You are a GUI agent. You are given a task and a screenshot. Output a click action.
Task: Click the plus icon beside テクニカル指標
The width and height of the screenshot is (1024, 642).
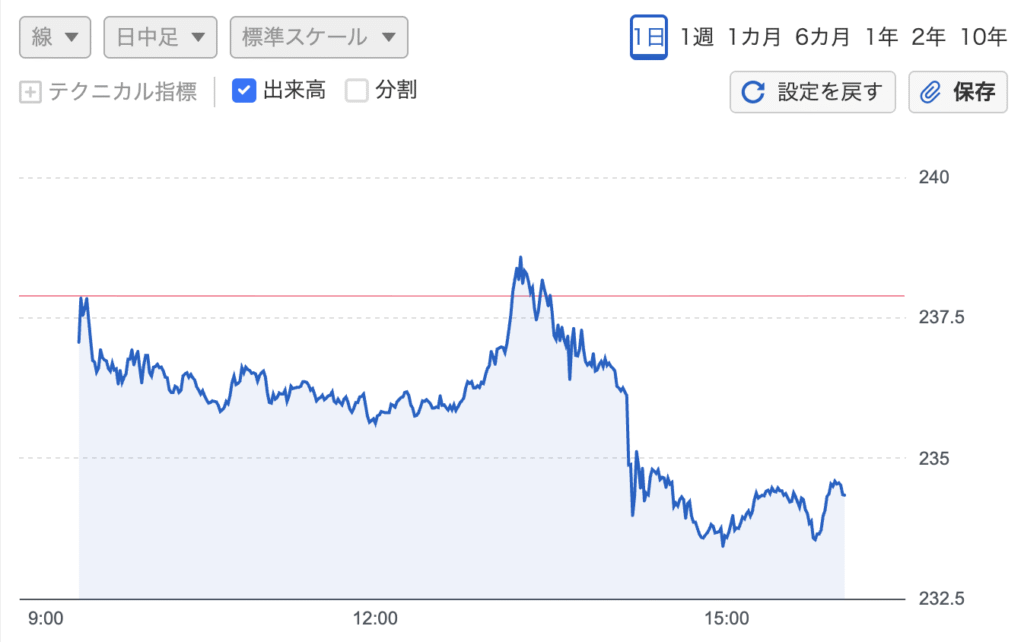30,92
